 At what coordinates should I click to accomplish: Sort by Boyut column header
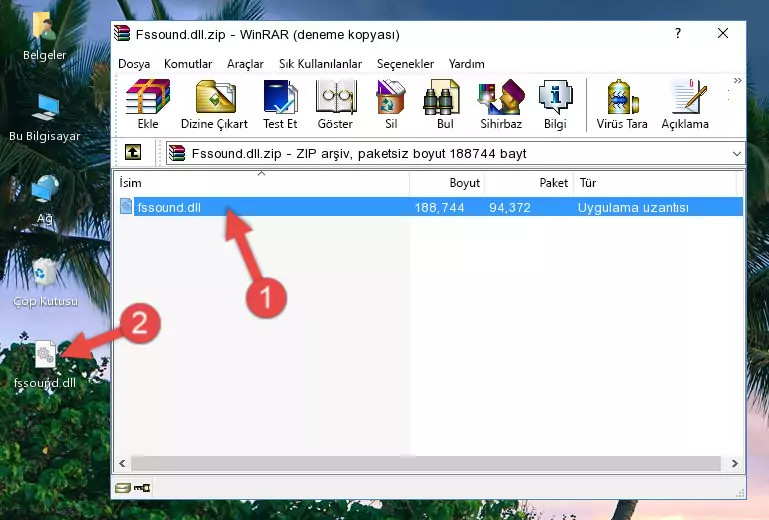point(447,182)
